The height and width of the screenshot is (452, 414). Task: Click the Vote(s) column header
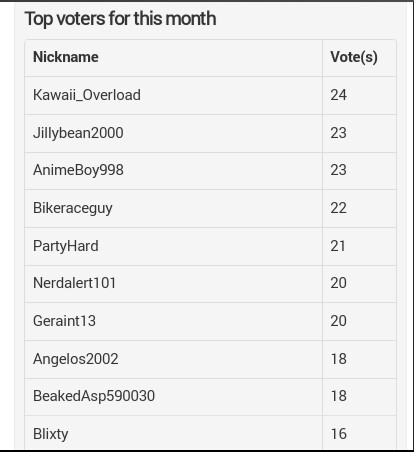(354, 57)
